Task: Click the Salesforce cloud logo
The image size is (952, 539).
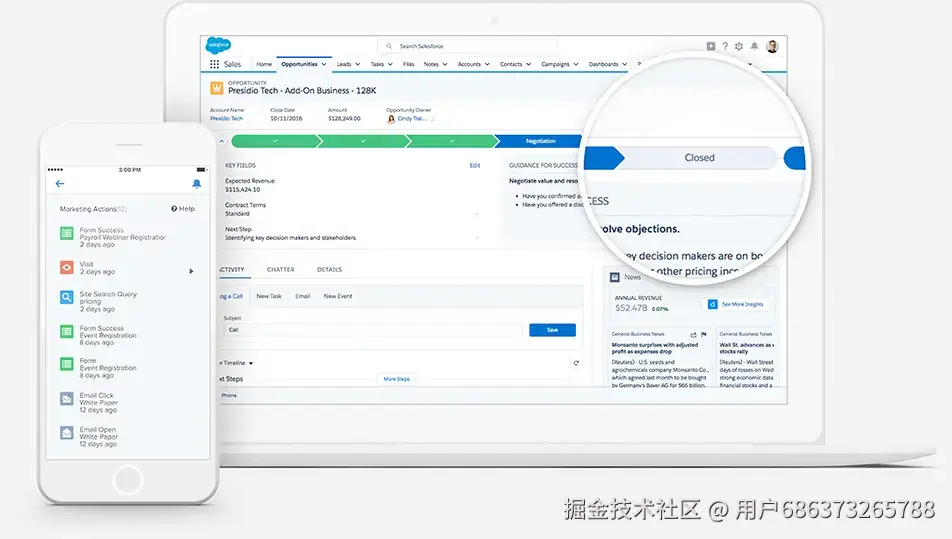Action: tap(218, 46)
